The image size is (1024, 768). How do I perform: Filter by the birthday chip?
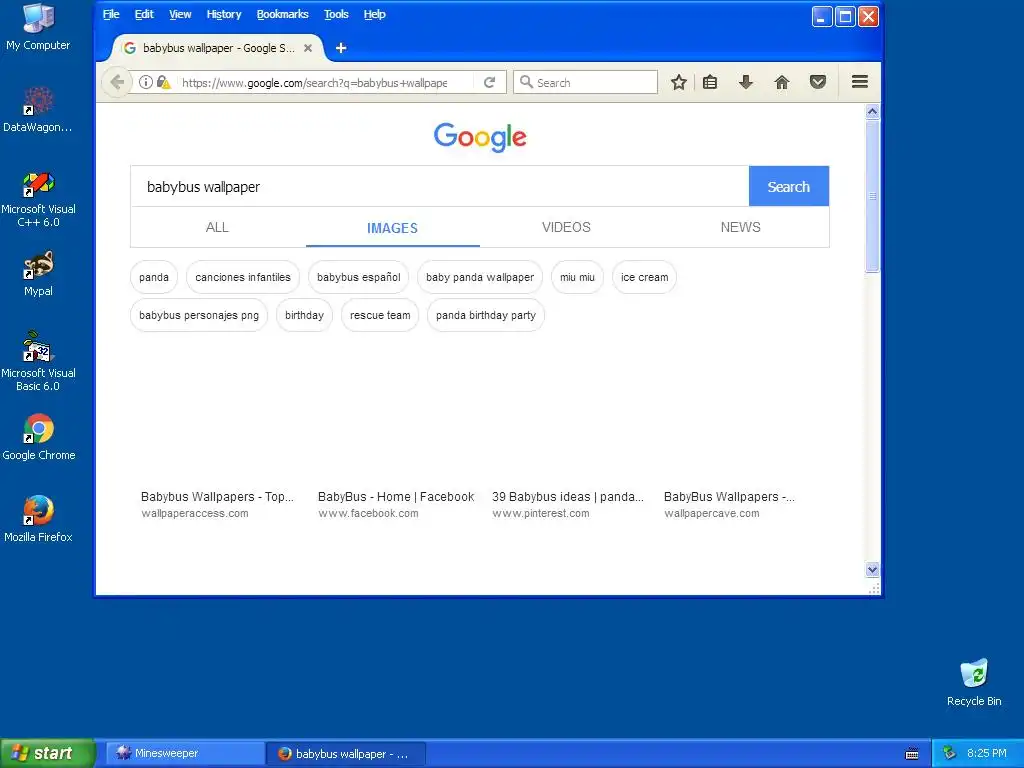click(x=304, y=315)
